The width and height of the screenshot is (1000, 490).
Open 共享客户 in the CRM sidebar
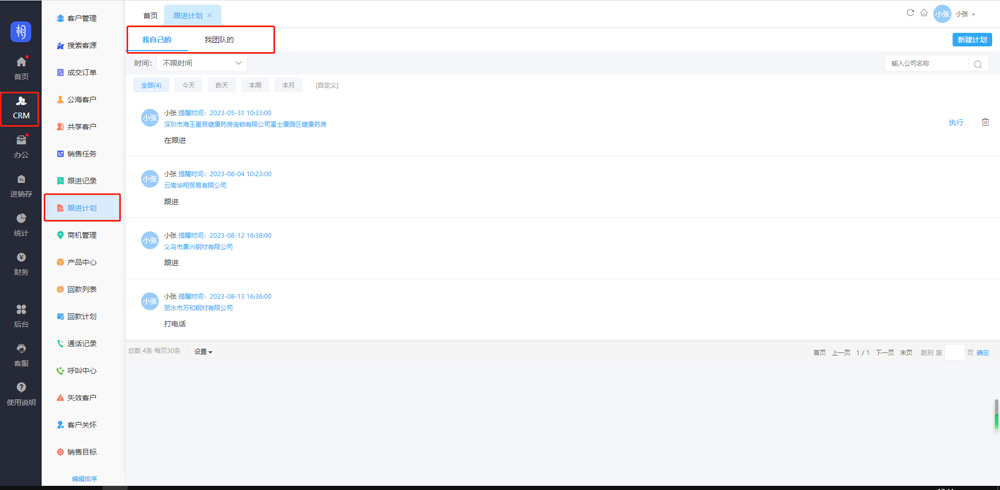point(77,127)
